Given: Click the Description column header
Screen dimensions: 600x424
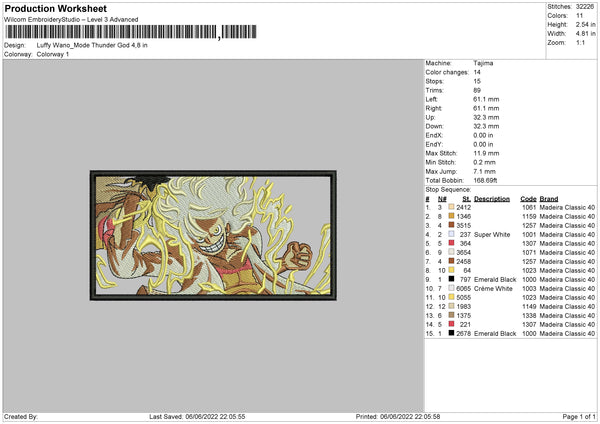Looking at the screenshot, I should (492, 199).
